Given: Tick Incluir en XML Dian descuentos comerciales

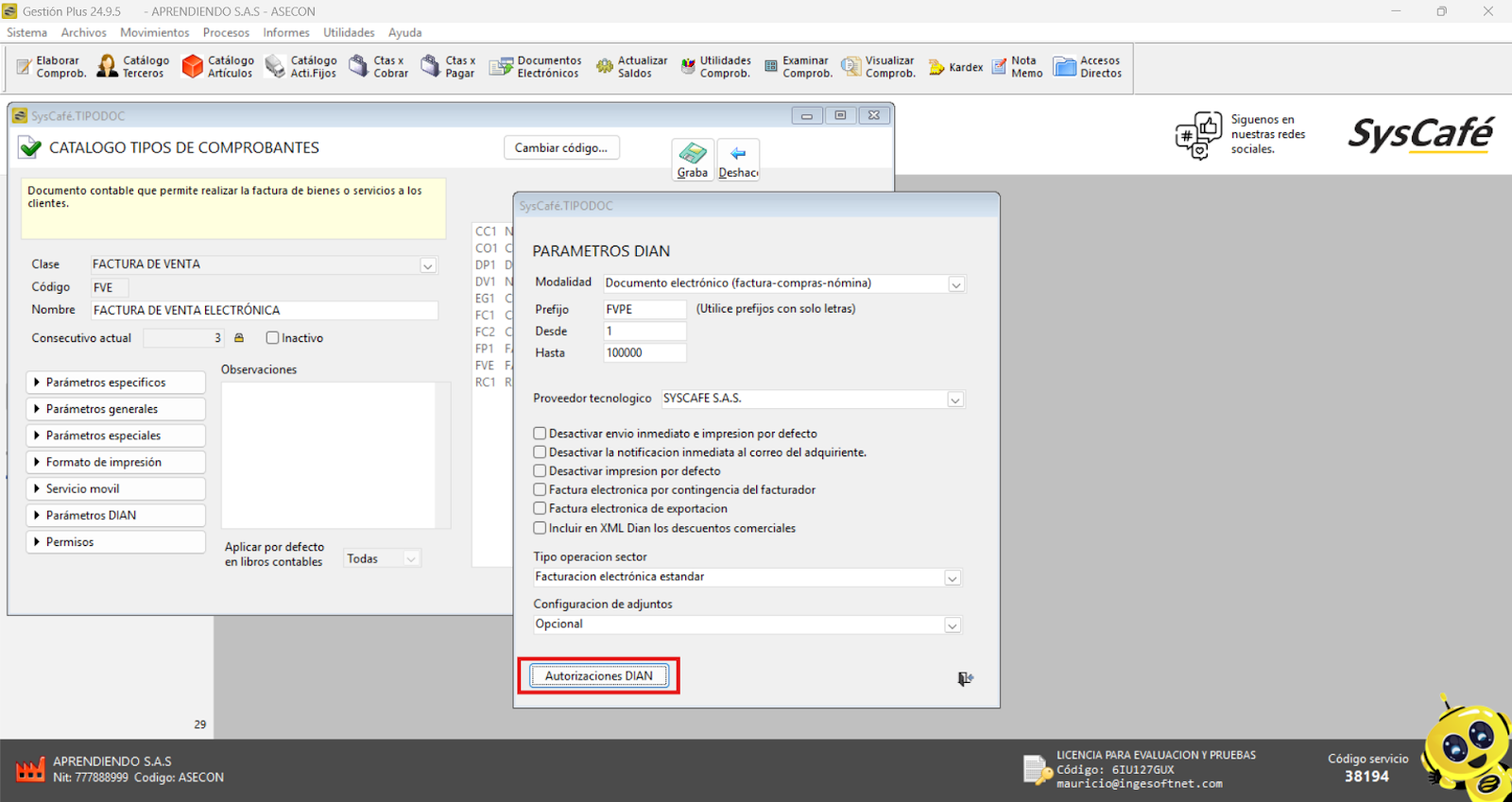Looking at the screenshot, I should click(540, 528).
